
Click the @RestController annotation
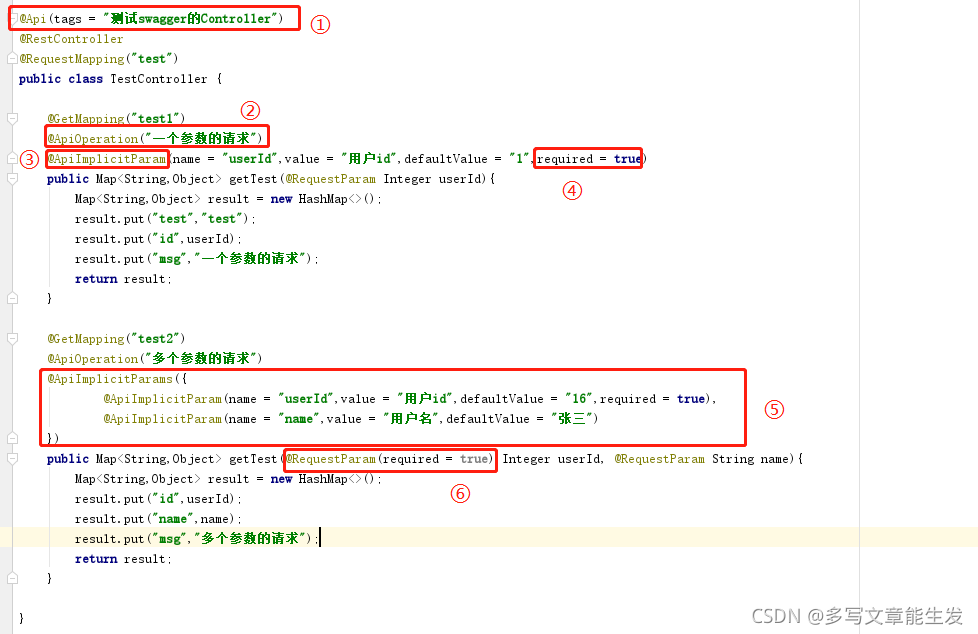tap(71, 39)
